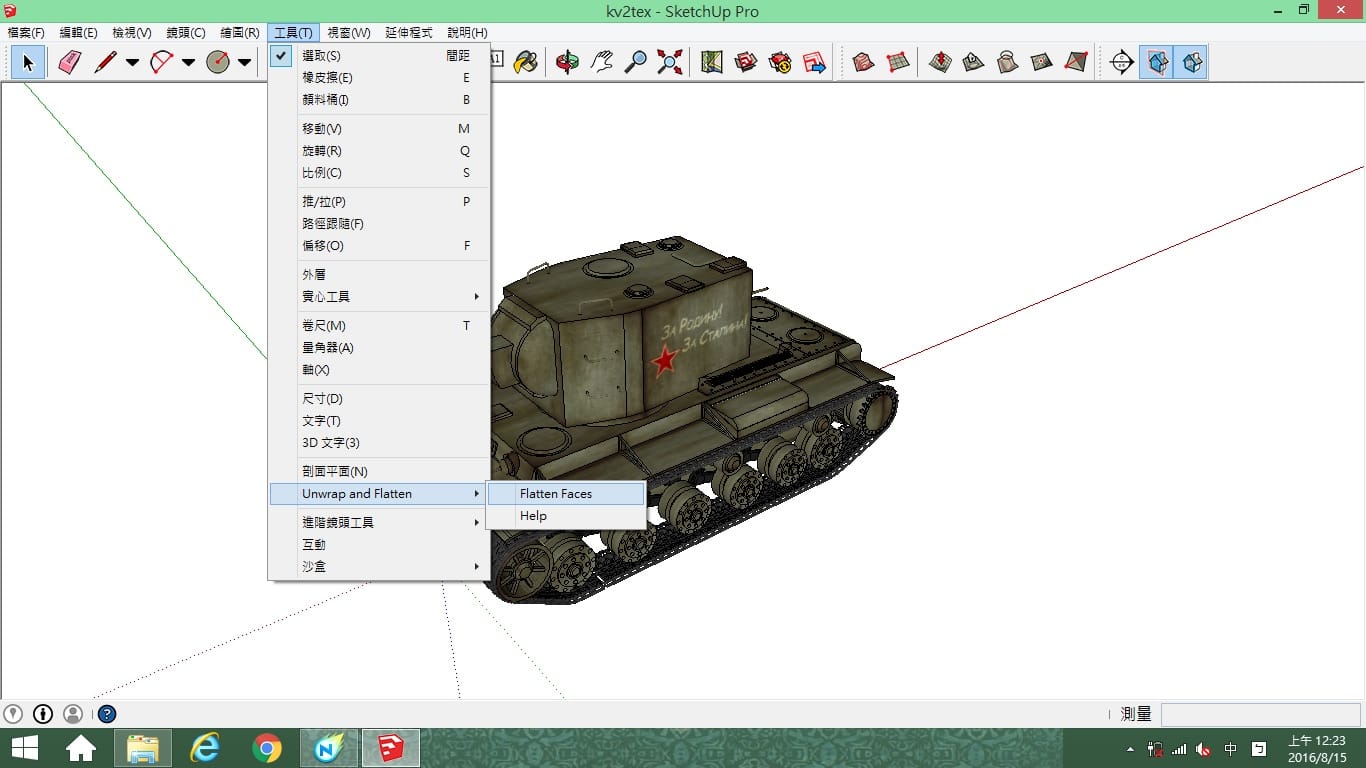Choose 旋轉(R) from tools menu
The image size is (1366, 768).
coord(379,151)
